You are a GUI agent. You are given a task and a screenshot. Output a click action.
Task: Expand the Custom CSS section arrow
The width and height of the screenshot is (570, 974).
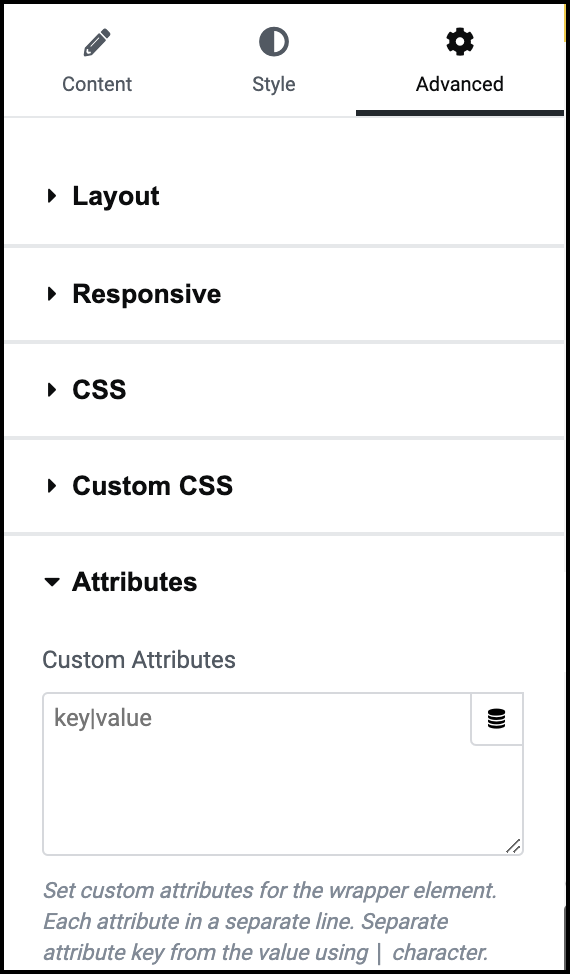click(x=52, y=486)
